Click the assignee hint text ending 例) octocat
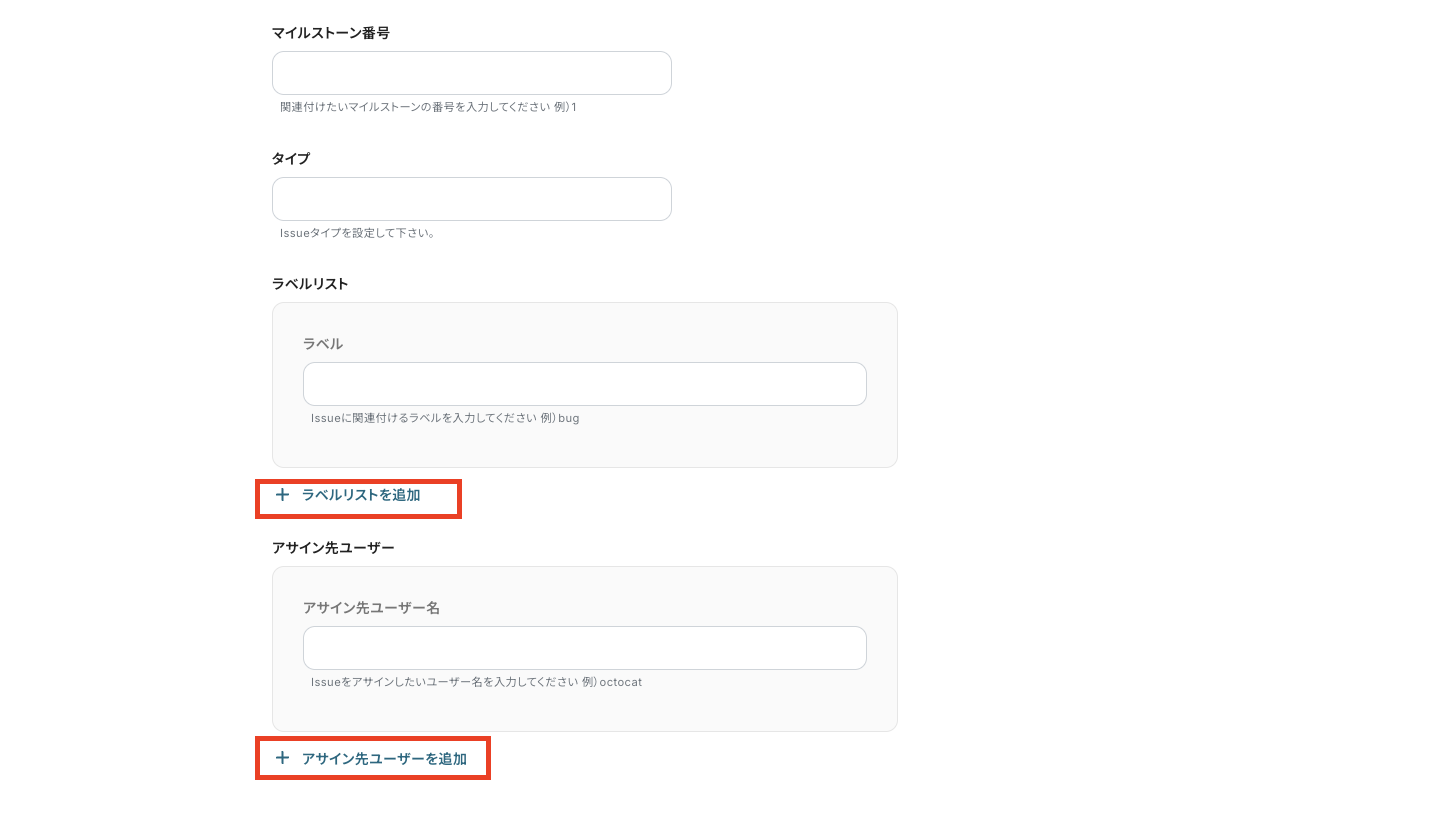 tap(476, 682)
